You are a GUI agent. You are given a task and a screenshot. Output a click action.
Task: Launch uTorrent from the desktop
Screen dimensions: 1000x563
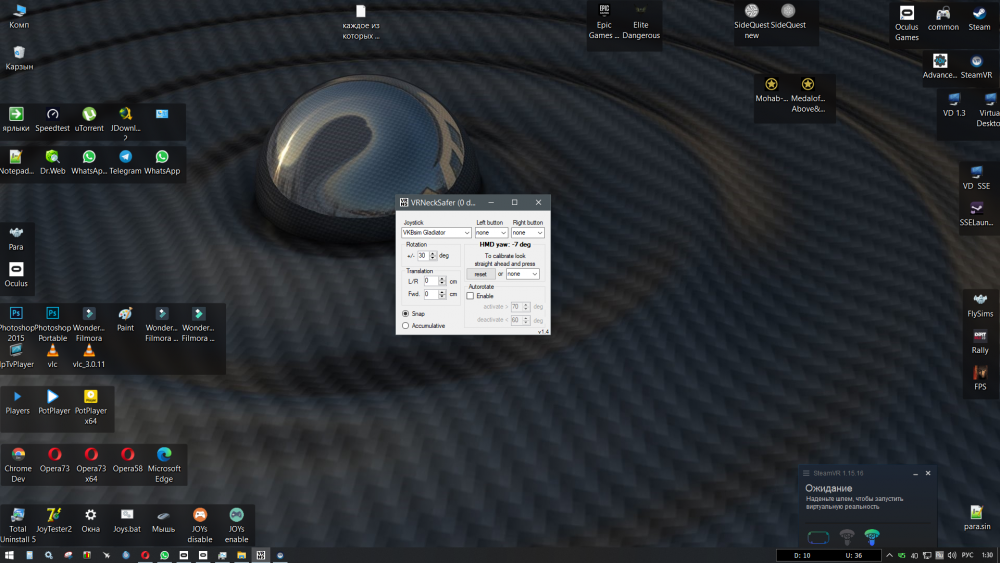89,119
